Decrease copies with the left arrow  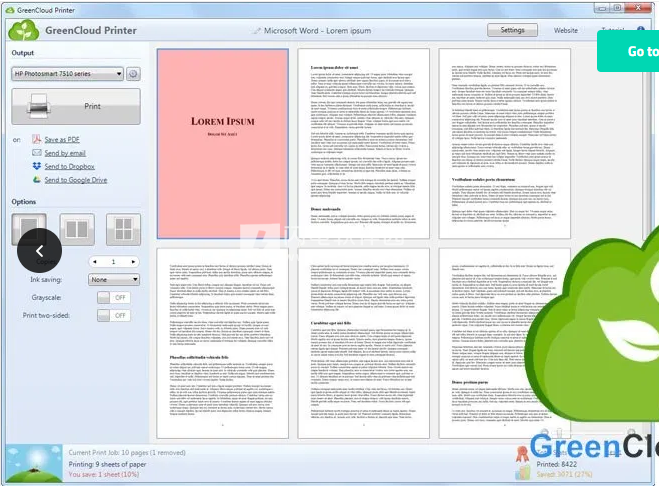(93, 262)
